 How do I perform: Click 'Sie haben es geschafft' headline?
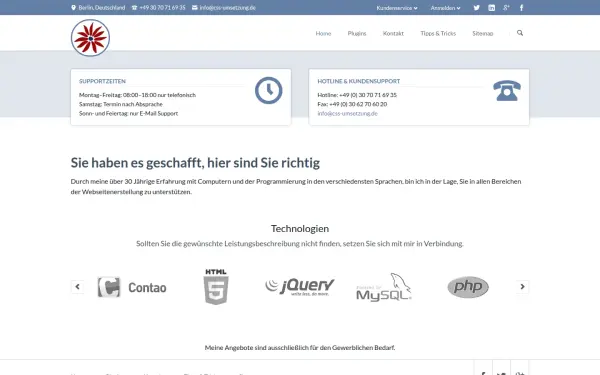[195, 163]
